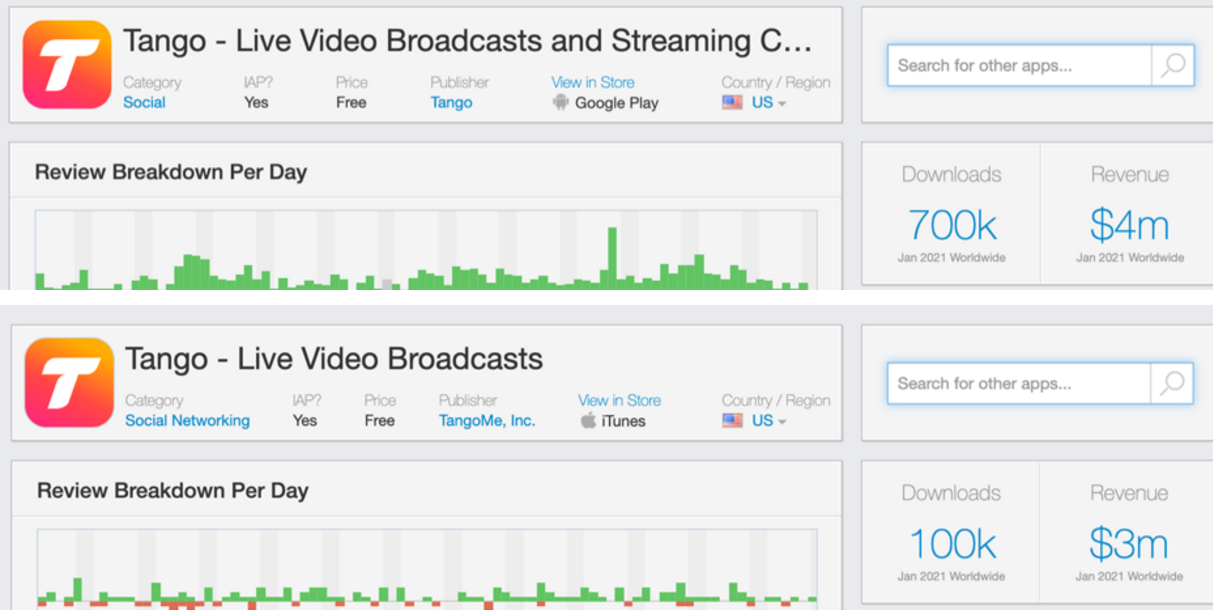Click the US flag in bottom panel

click(732, 420)
